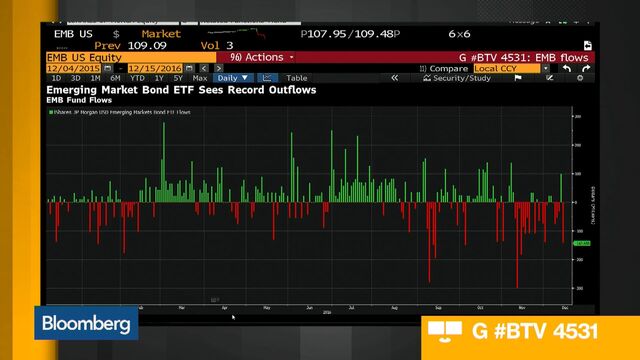Click the Market status label
640x360 pixels.
161,34
